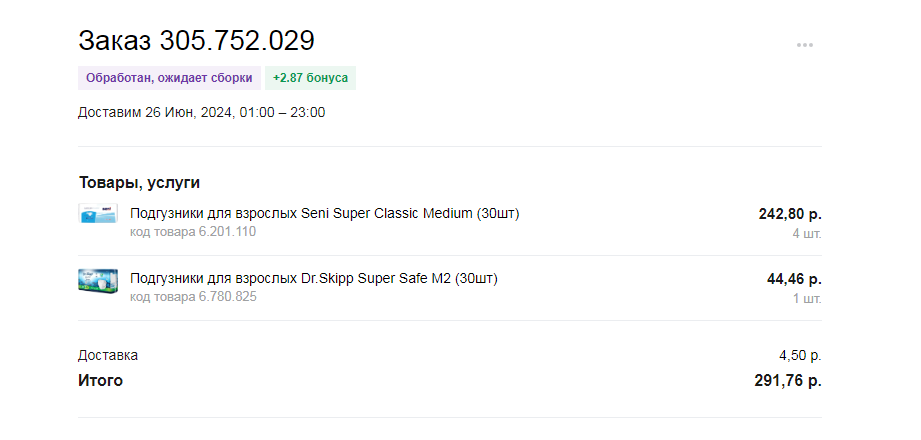Click the delivery cost 4,50 р.

point(800,355)
